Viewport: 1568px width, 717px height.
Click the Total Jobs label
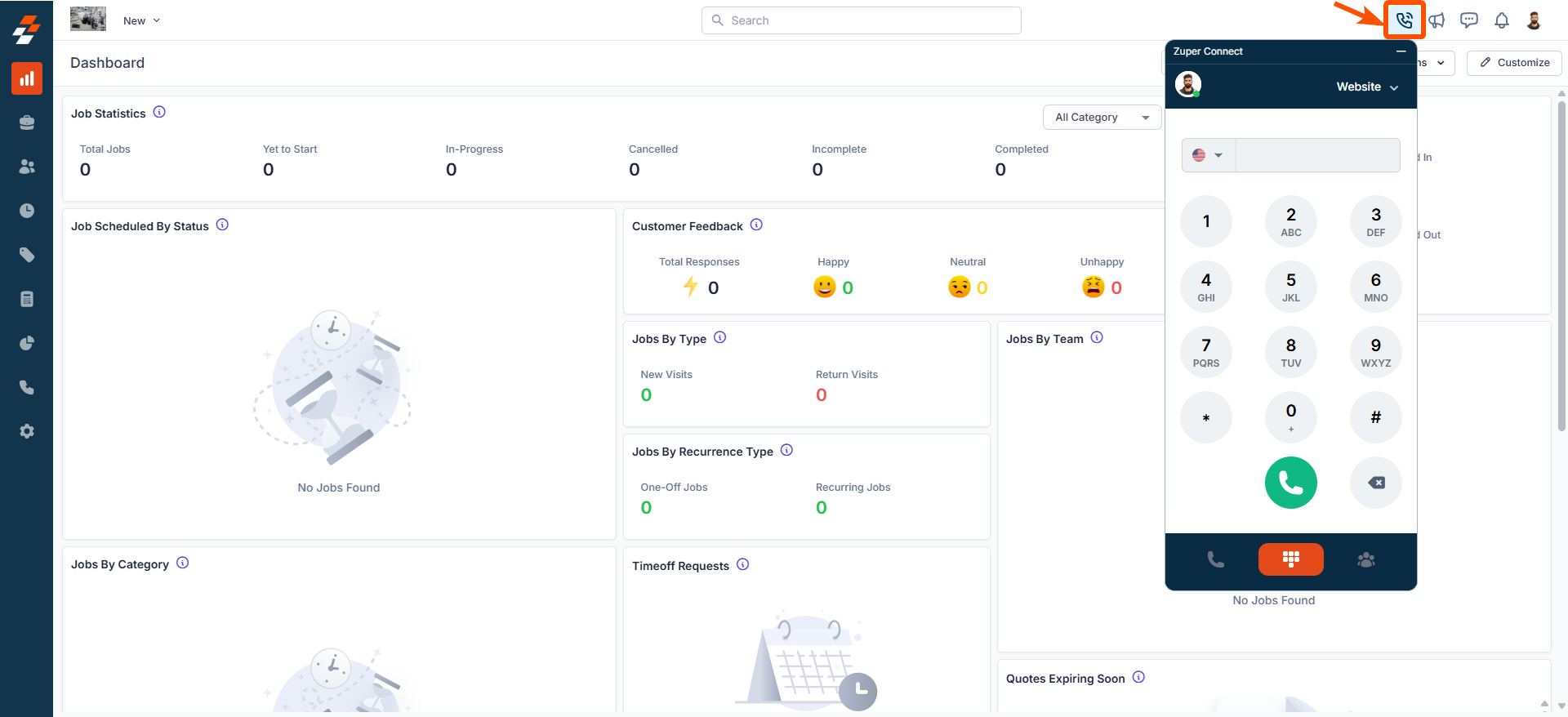point(105,149)
